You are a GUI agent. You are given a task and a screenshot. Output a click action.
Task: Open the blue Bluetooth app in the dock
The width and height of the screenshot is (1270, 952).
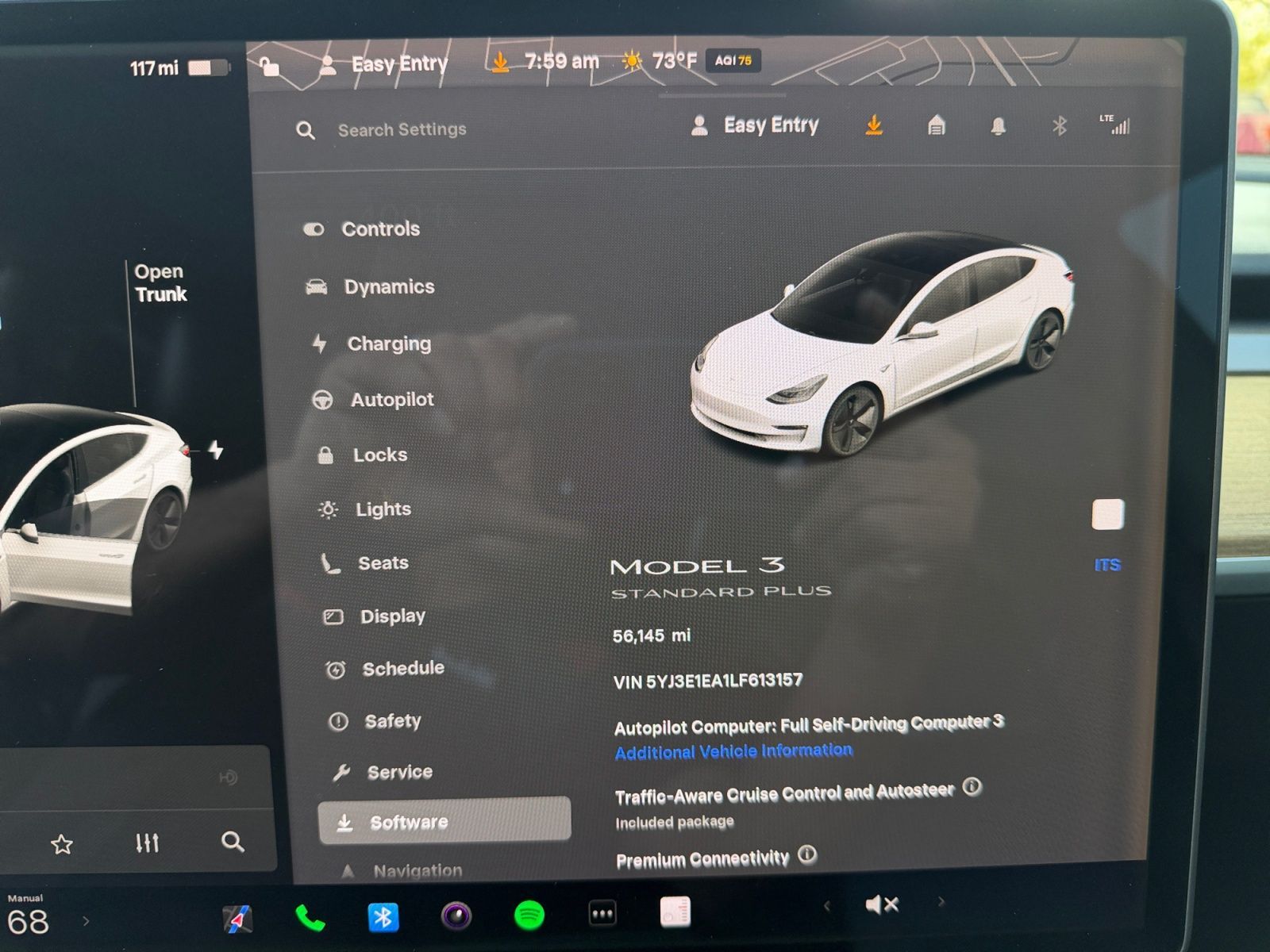point(383,917)
